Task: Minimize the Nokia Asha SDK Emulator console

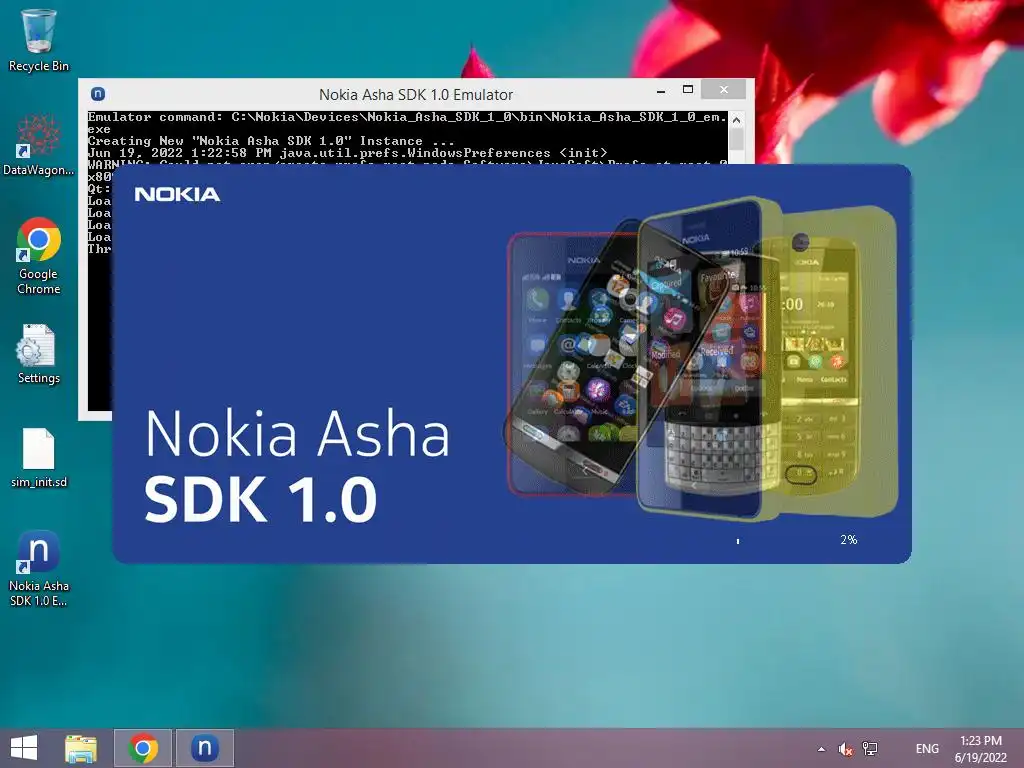Action: (661, 90)
